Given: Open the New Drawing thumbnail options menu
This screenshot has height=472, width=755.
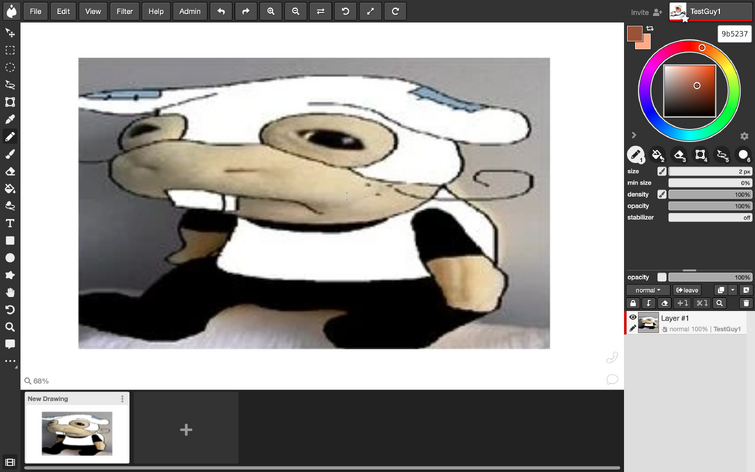Looking at the screenshot, I should point(122,399).
